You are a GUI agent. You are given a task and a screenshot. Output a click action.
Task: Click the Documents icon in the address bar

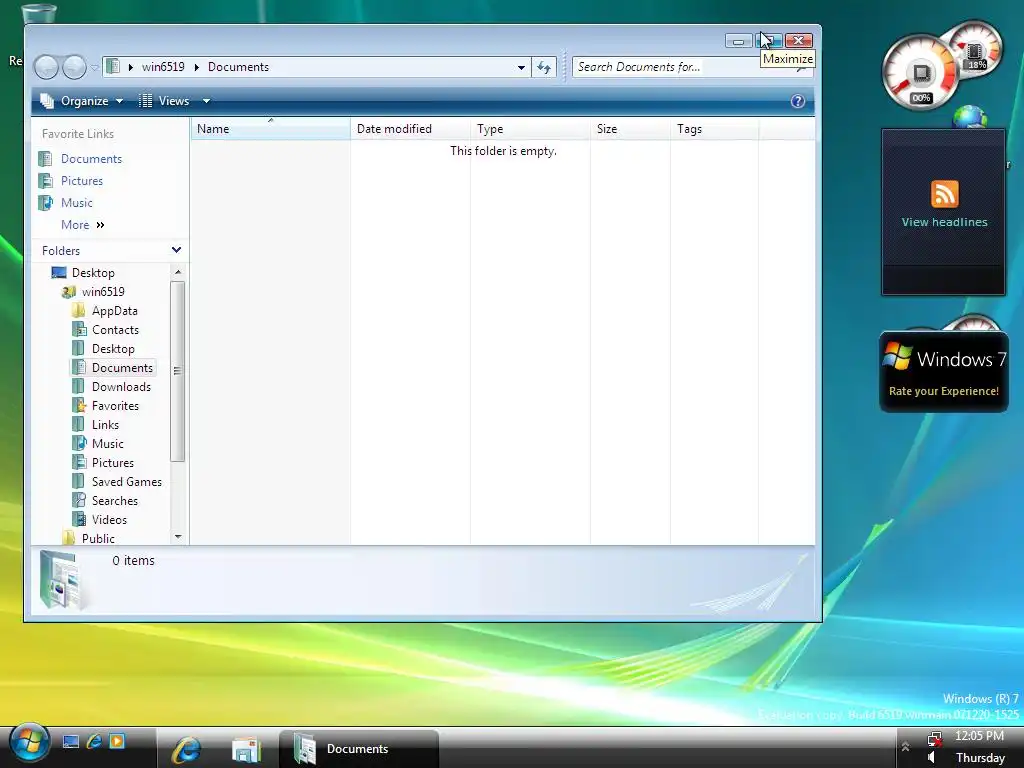(113, 67)
